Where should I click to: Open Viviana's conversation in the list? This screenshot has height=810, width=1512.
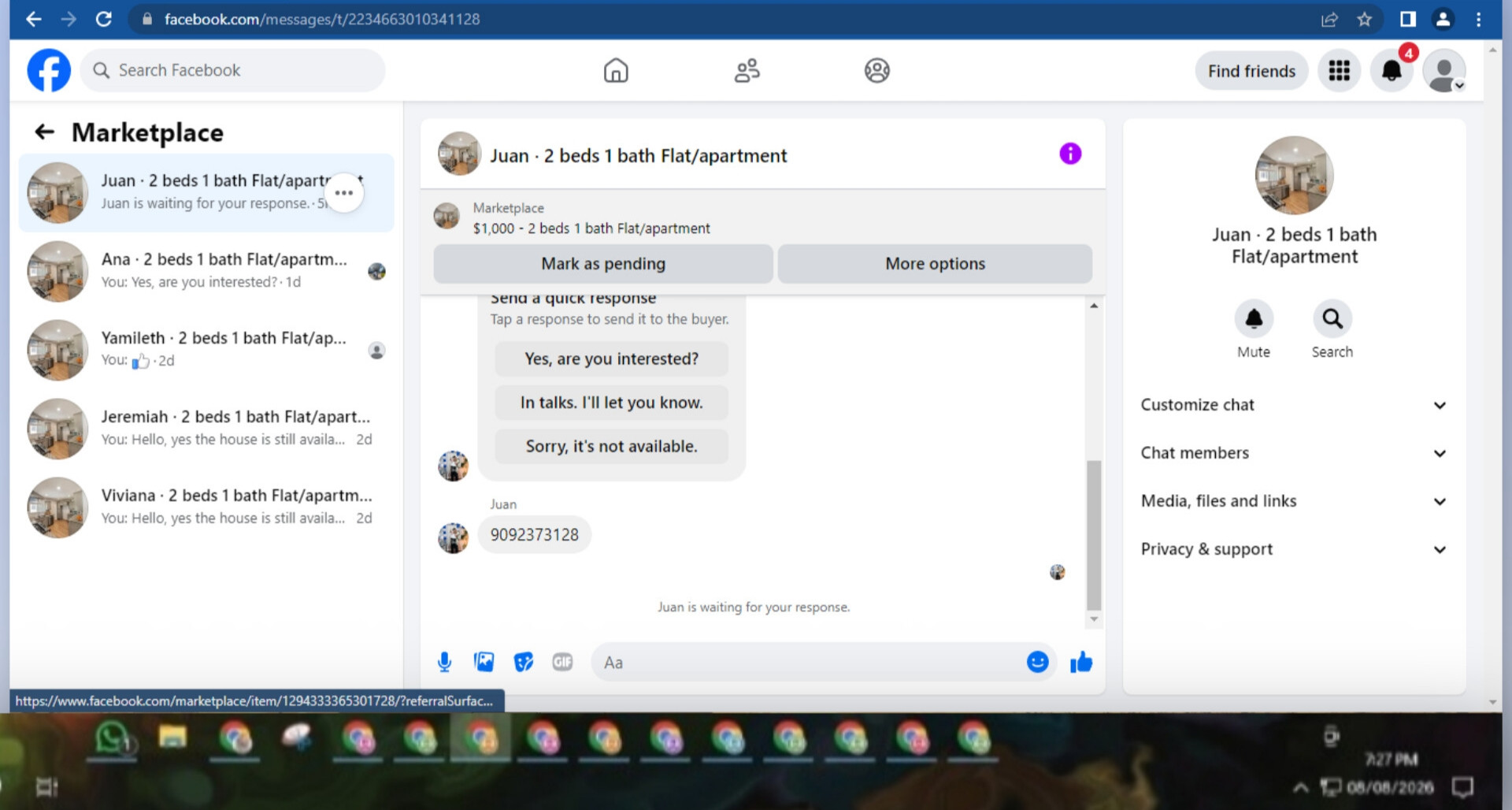(x=206, y=507)
